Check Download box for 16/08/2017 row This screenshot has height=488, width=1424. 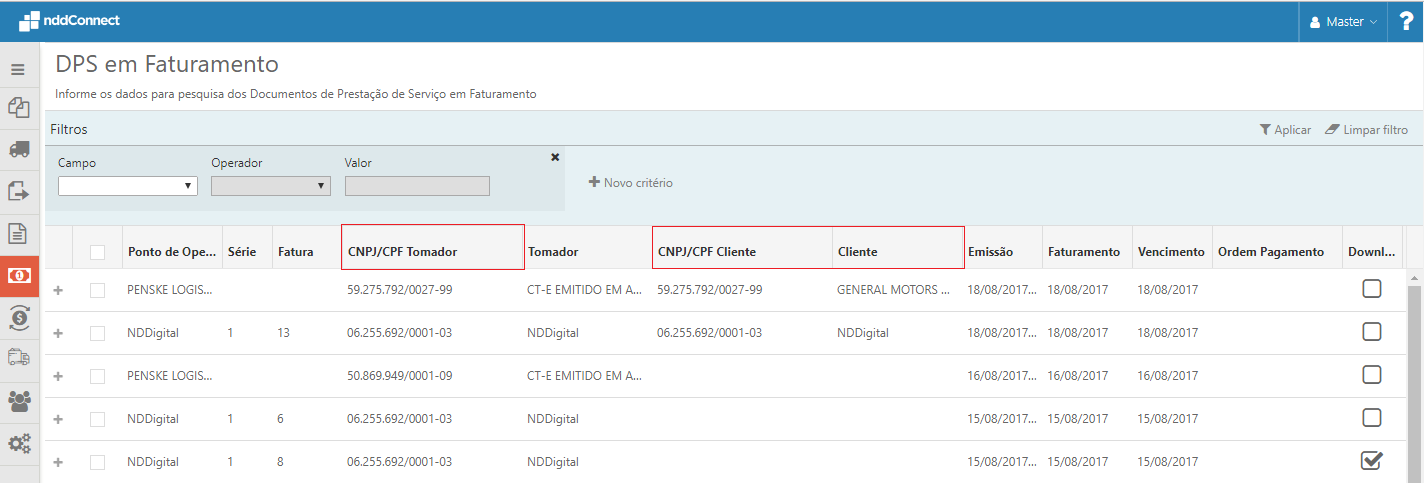1372,375
